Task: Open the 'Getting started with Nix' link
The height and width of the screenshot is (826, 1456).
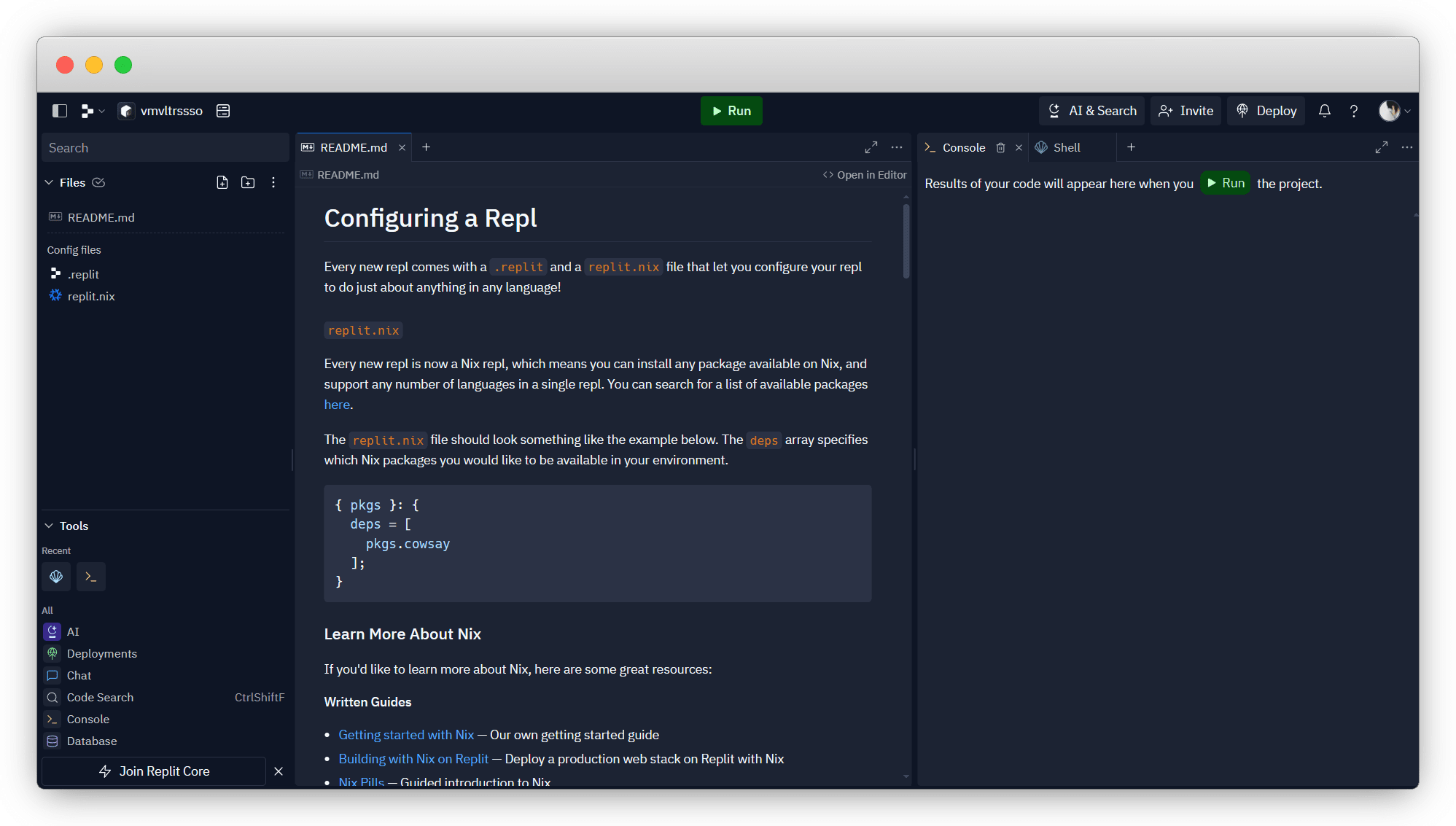Action: (x=406, y=735)
